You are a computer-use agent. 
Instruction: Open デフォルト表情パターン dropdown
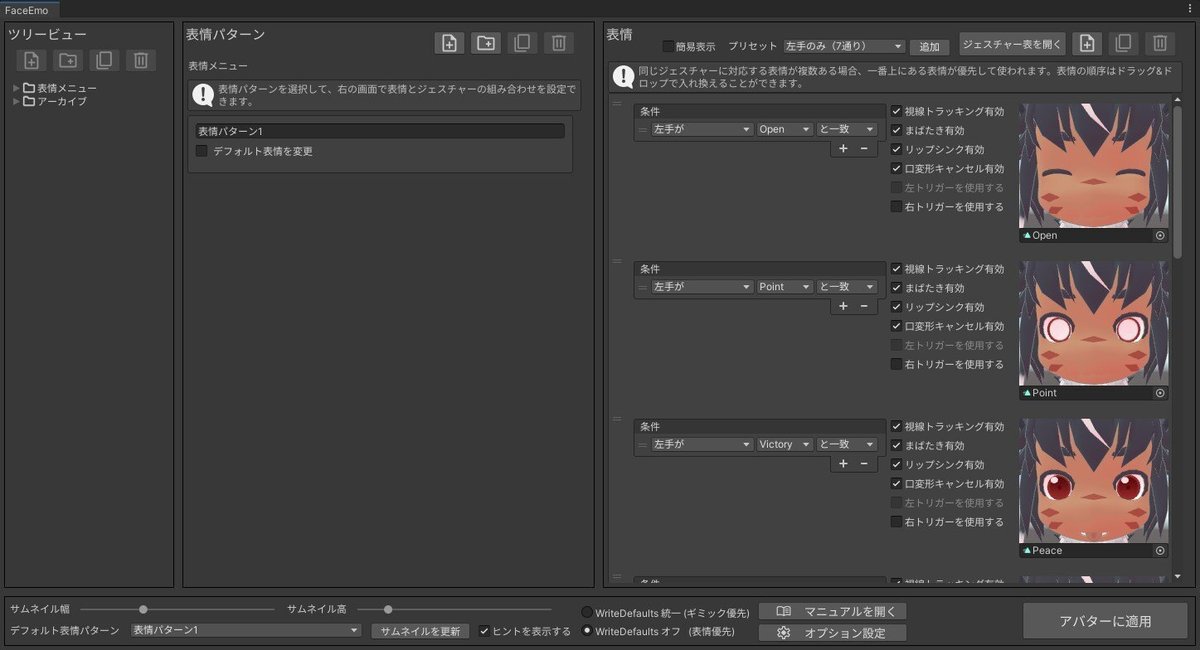(246, 630)
